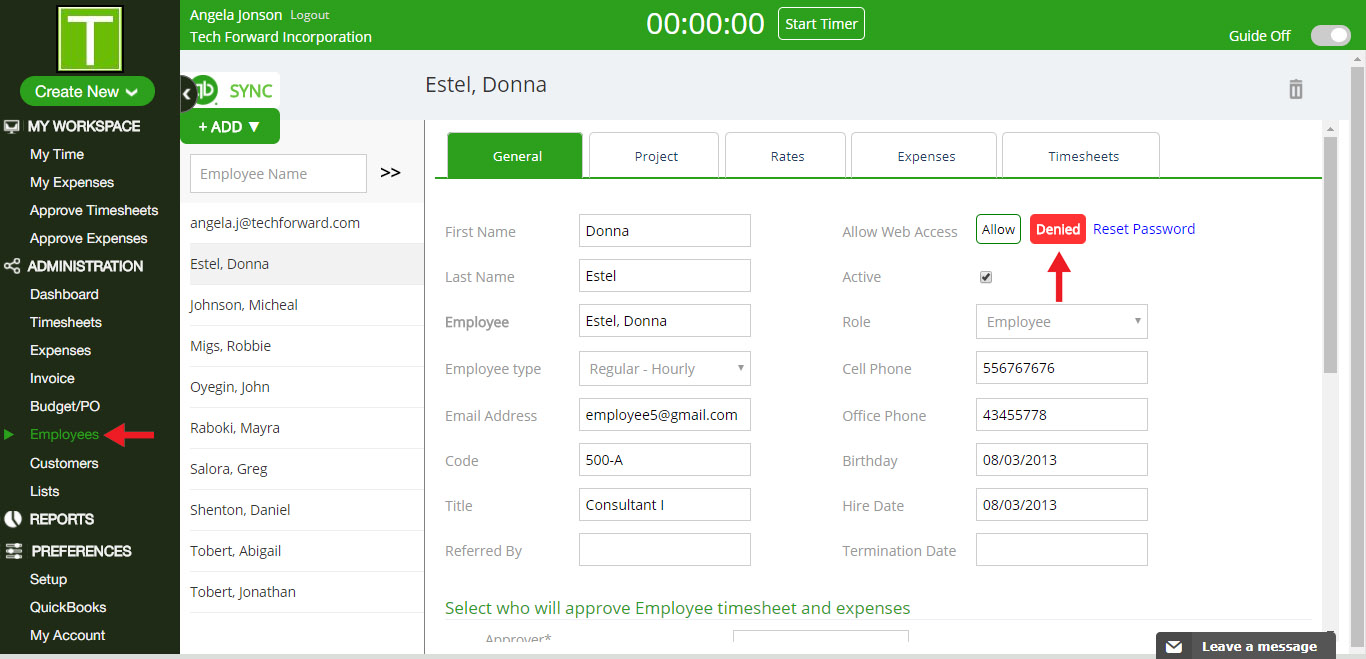
Task: Open the Employee type dropdown
Action: pos(665,369)
